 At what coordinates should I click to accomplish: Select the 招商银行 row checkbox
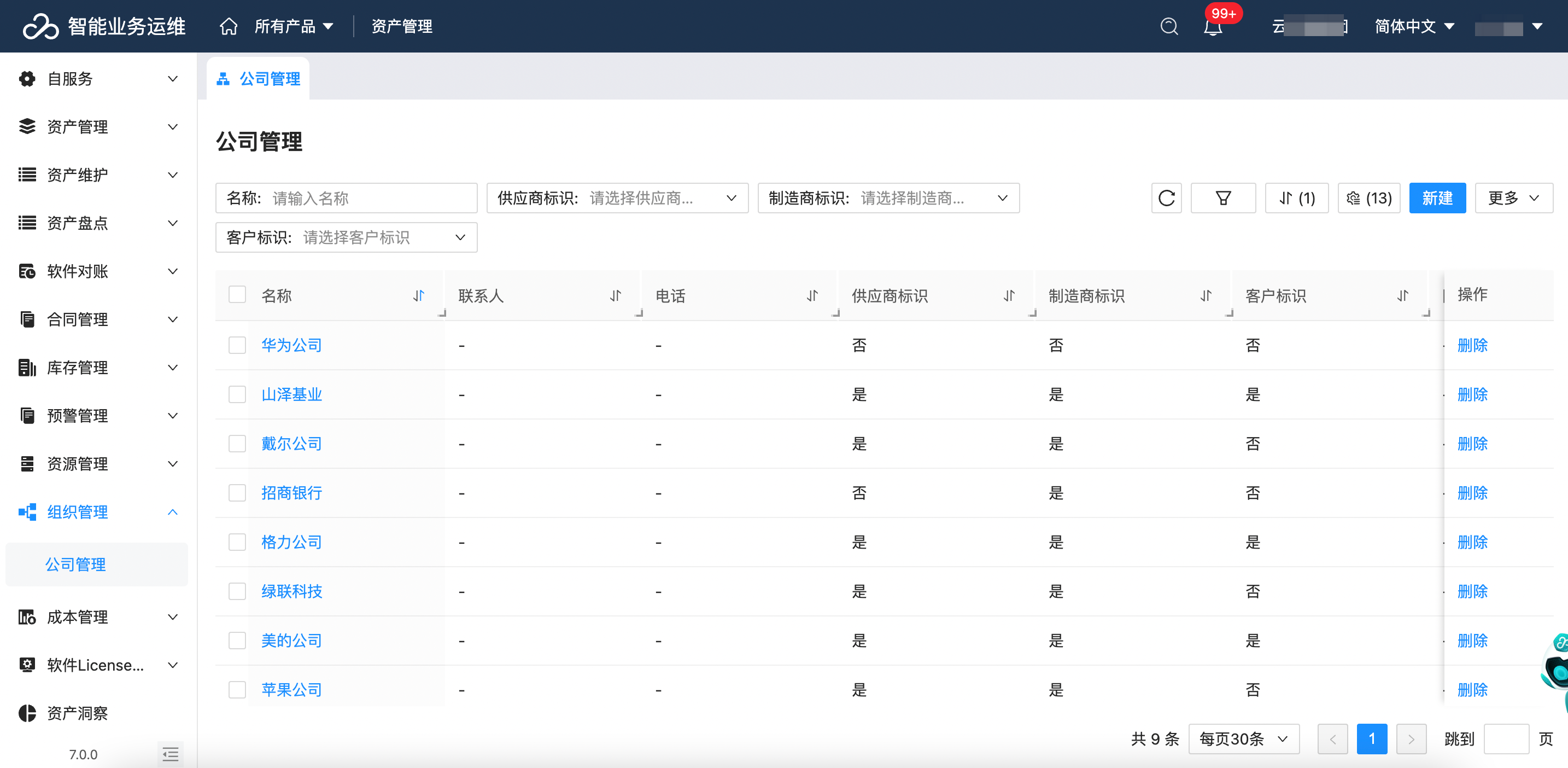(237, 493)
